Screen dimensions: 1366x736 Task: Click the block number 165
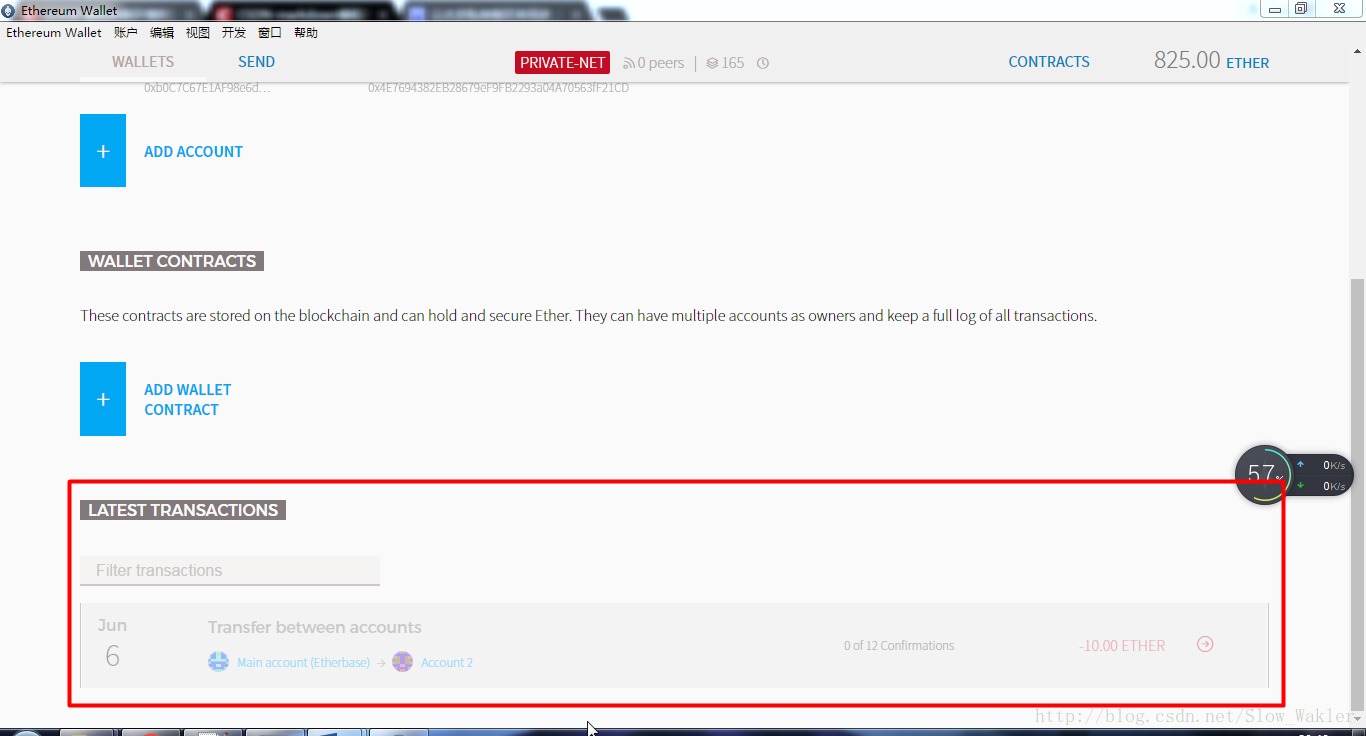click(733, 63)
